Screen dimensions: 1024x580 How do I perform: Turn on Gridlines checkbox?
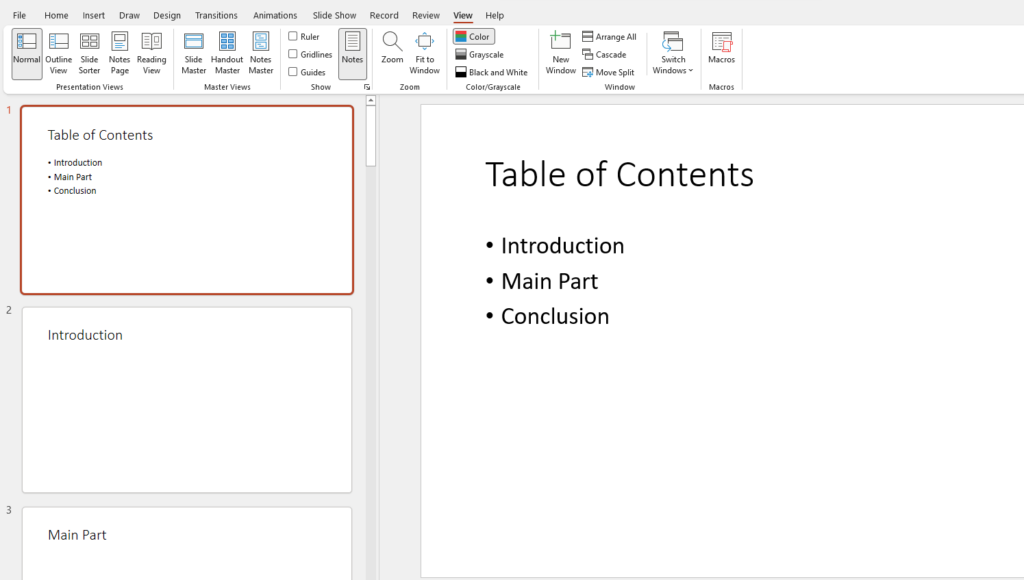(x=293, y=54)
